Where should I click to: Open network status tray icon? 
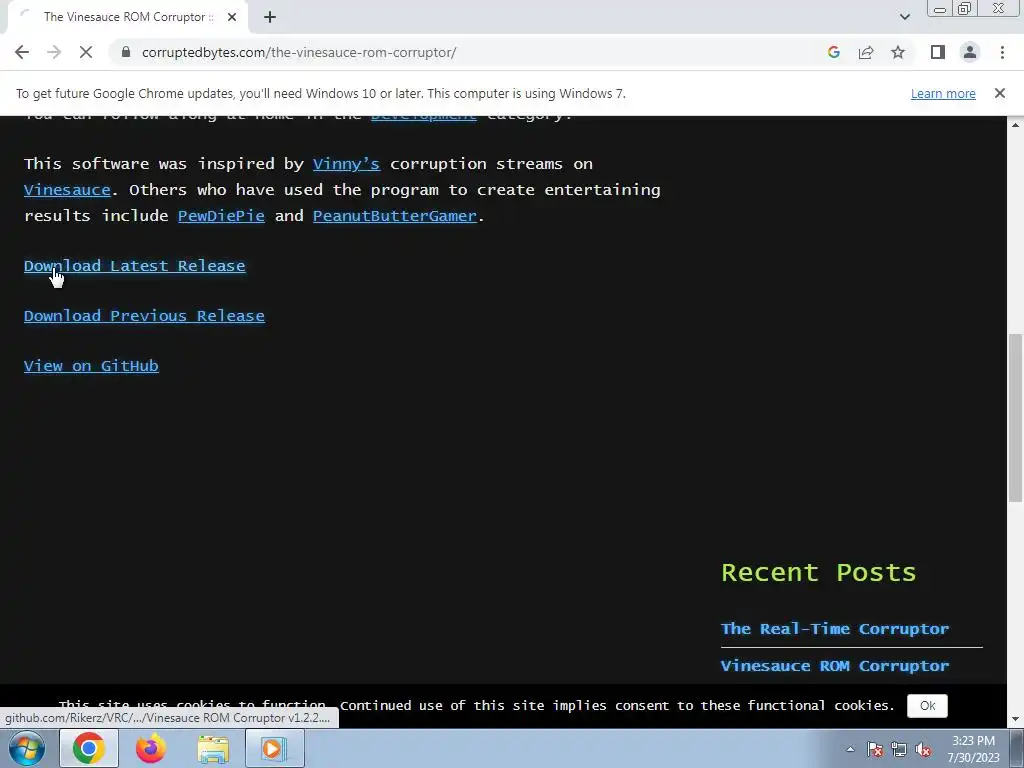tap(899, 749)
